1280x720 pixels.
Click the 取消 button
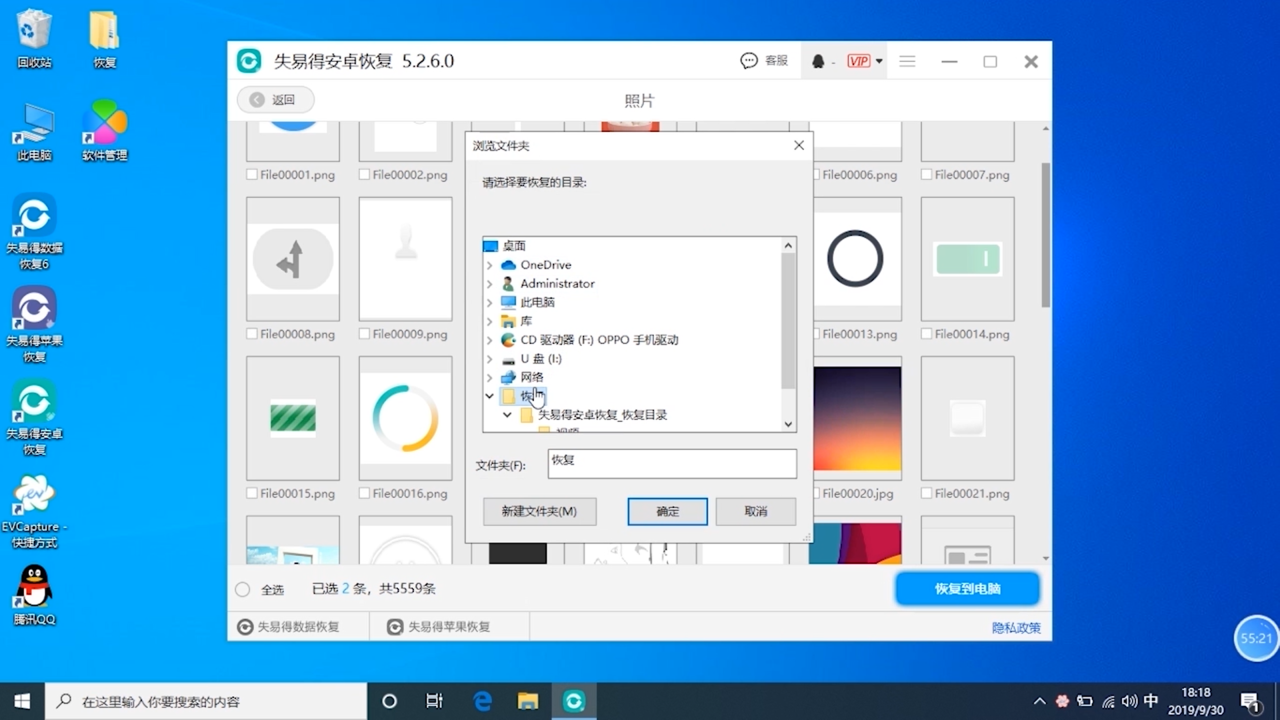(x=756, y=511)
